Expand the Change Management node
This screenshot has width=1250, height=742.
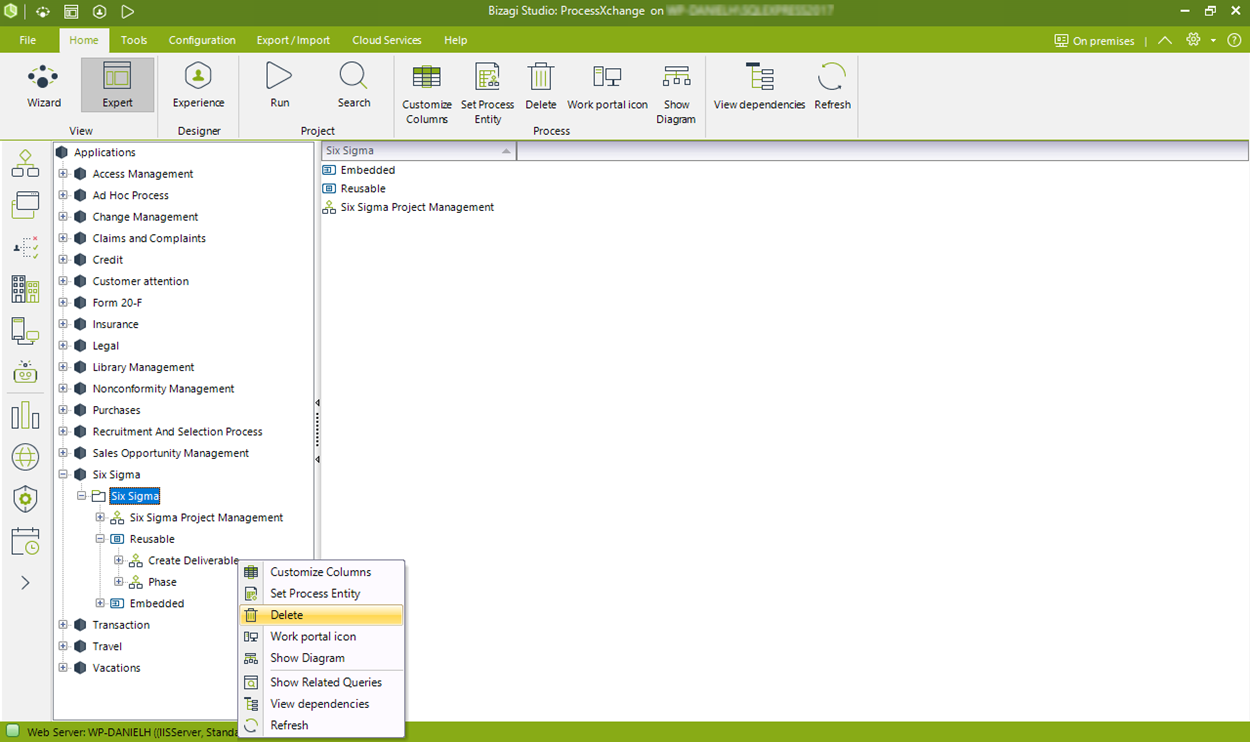pos(63,217)
